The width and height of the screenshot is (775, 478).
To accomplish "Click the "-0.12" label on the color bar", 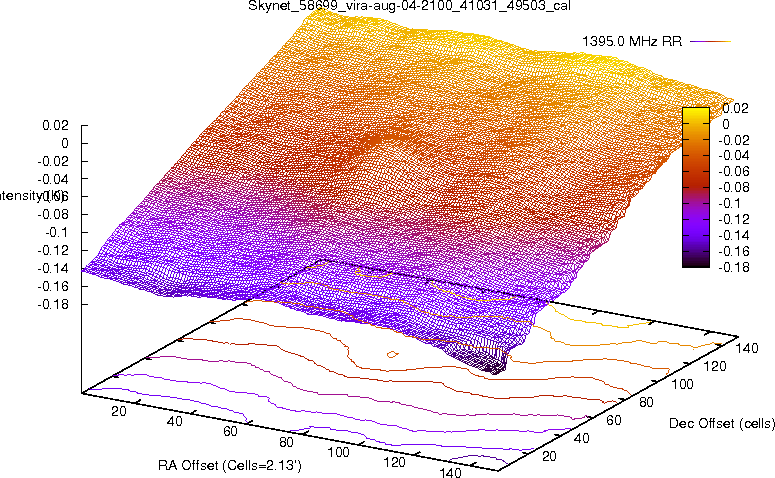I will click(733, 219).
